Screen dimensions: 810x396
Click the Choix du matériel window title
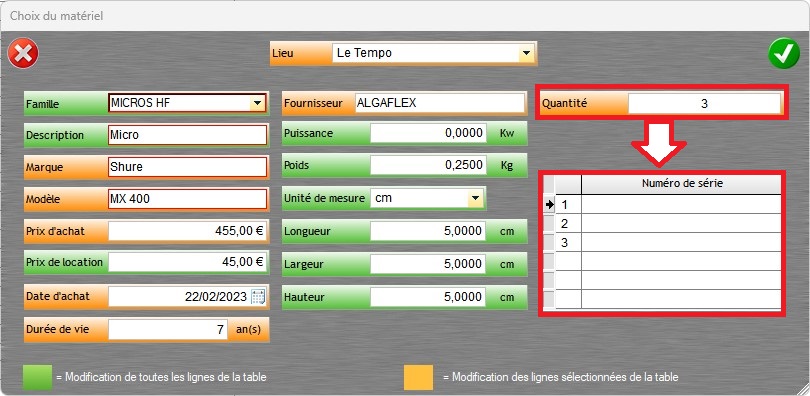point(57,16)
